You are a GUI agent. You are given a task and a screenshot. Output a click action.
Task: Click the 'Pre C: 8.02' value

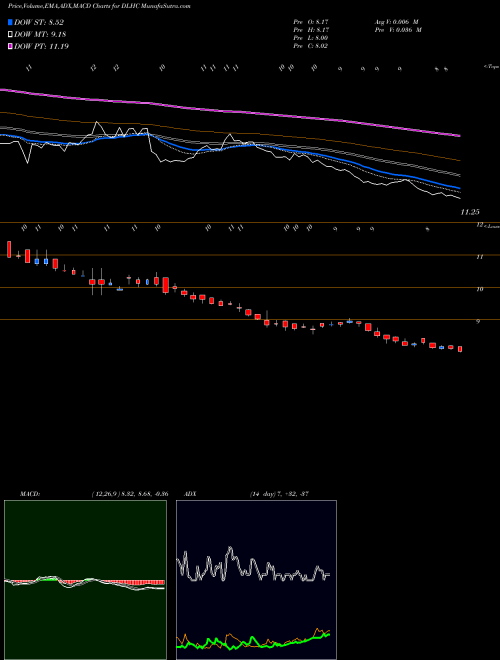(x=311, y=46)
